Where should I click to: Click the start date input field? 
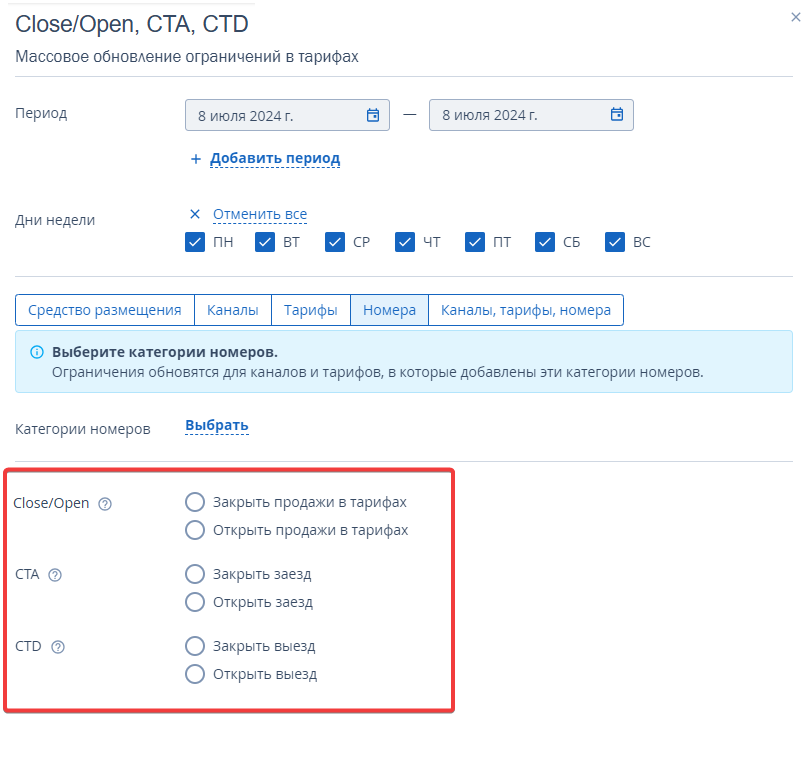point(270,115)
